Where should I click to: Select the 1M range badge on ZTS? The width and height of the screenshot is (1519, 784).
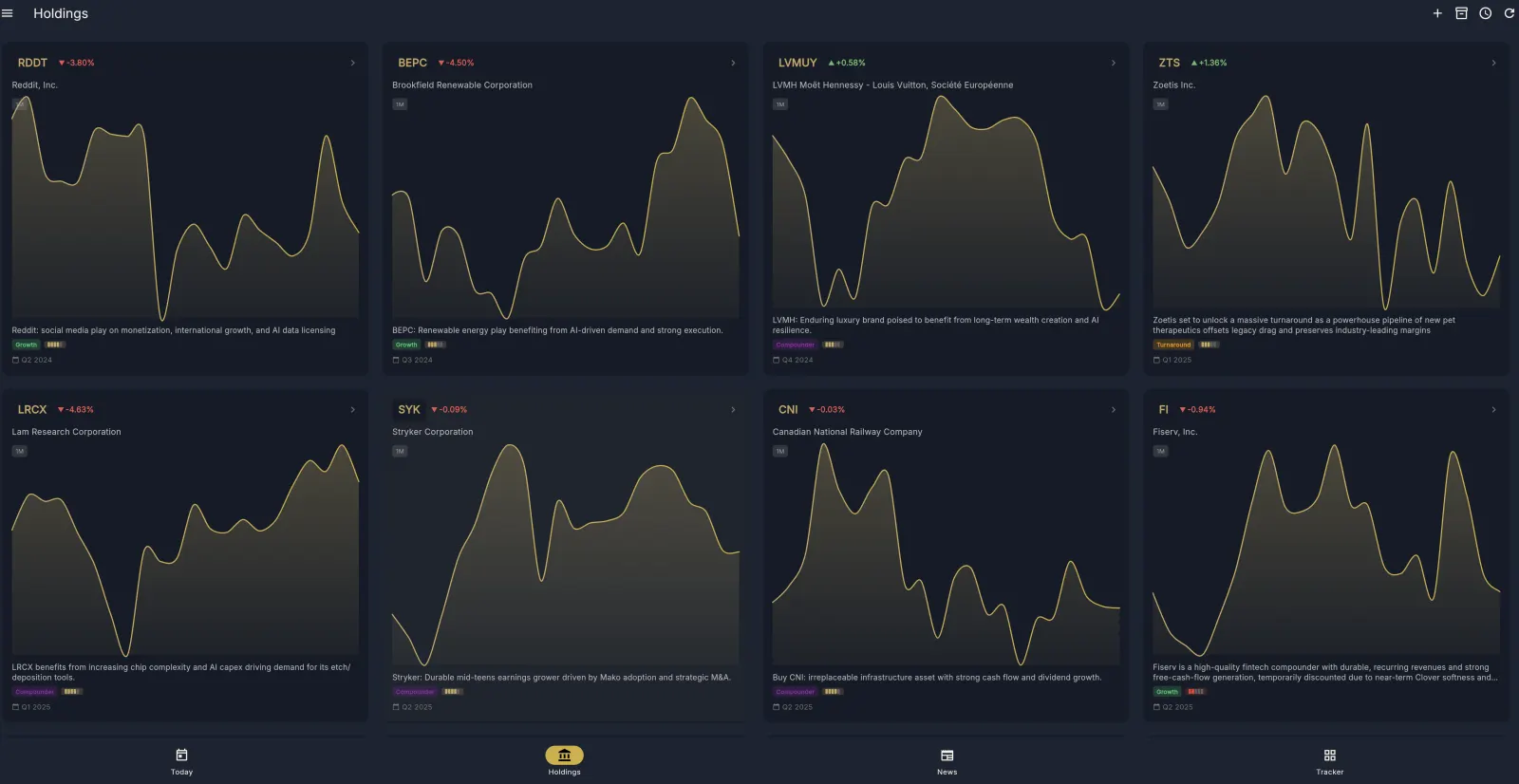click(1160, 104)
